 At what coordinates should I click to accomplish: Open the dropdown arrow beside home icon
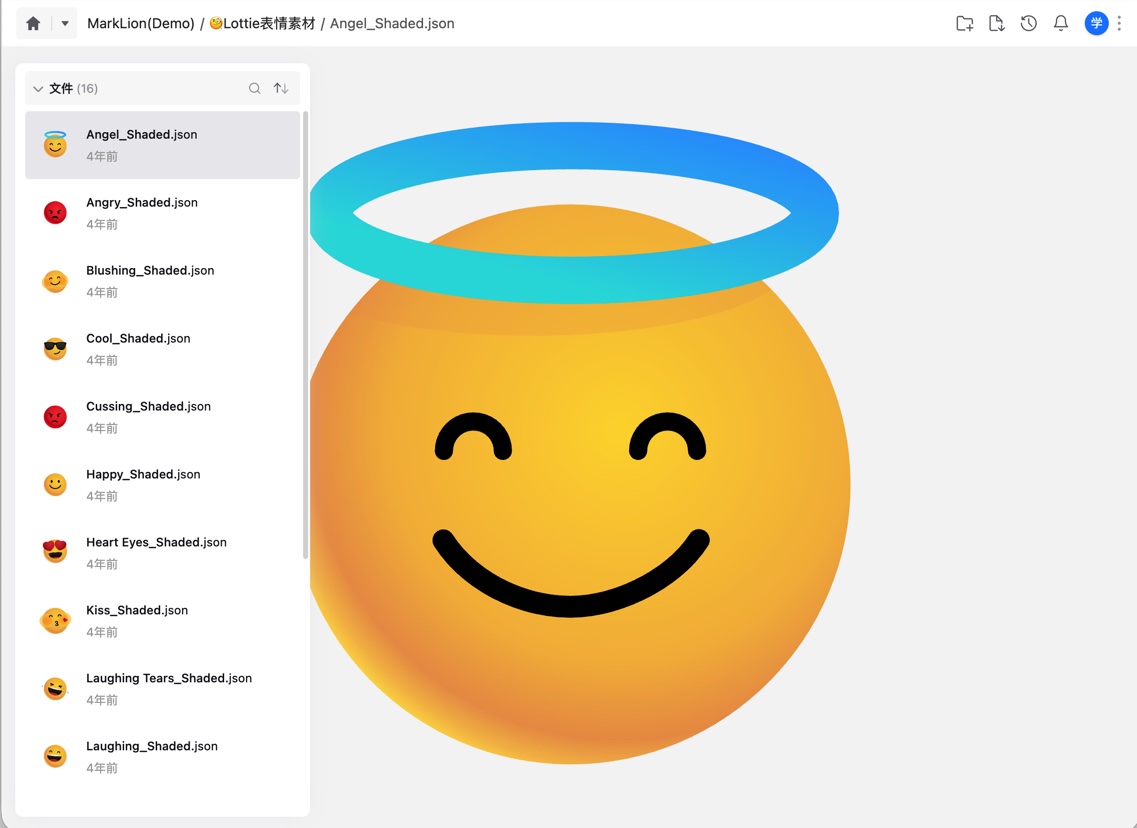click(65, 23)
